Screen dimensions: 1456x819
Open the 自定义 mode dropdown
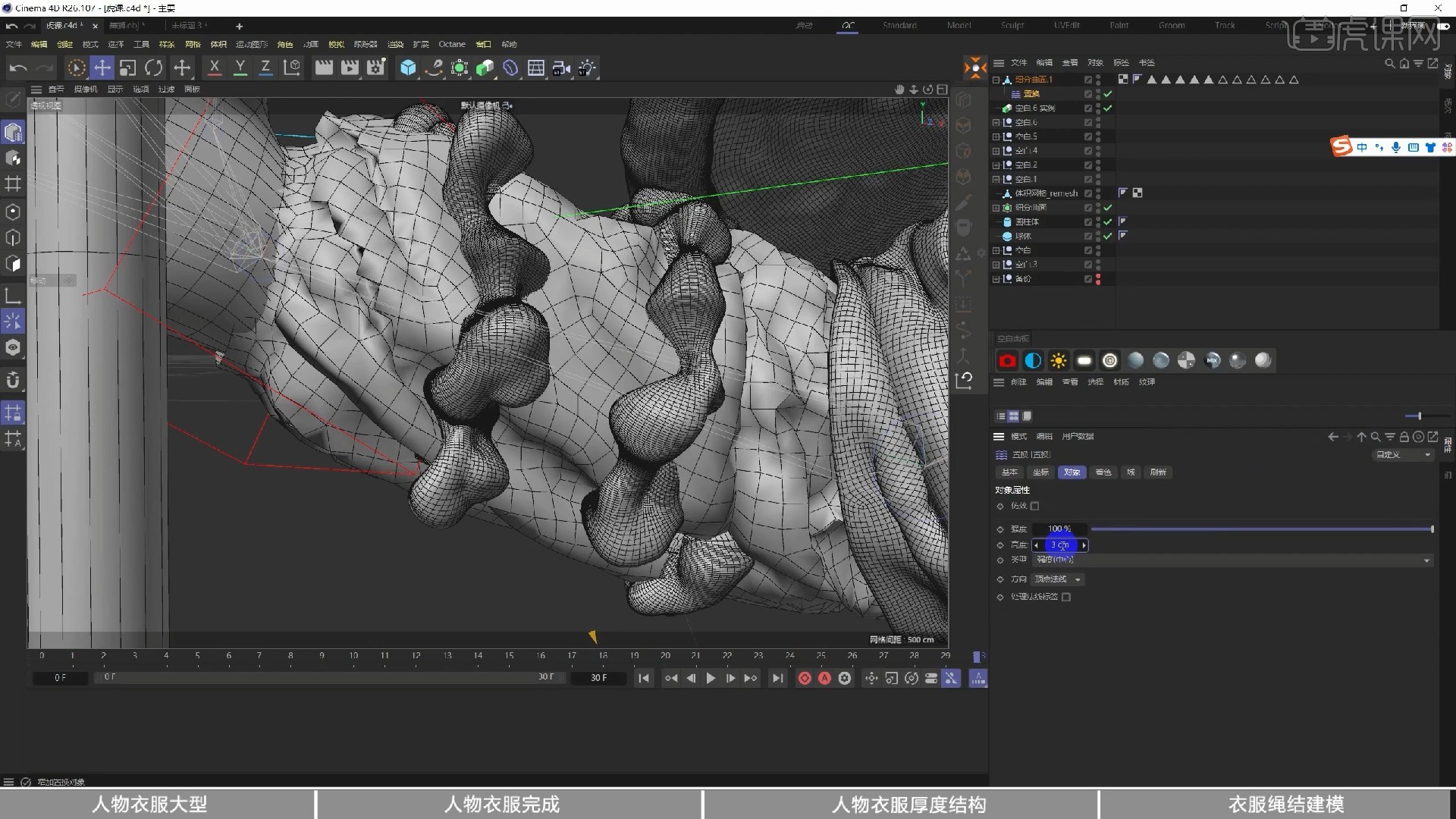click(1403, 454)
